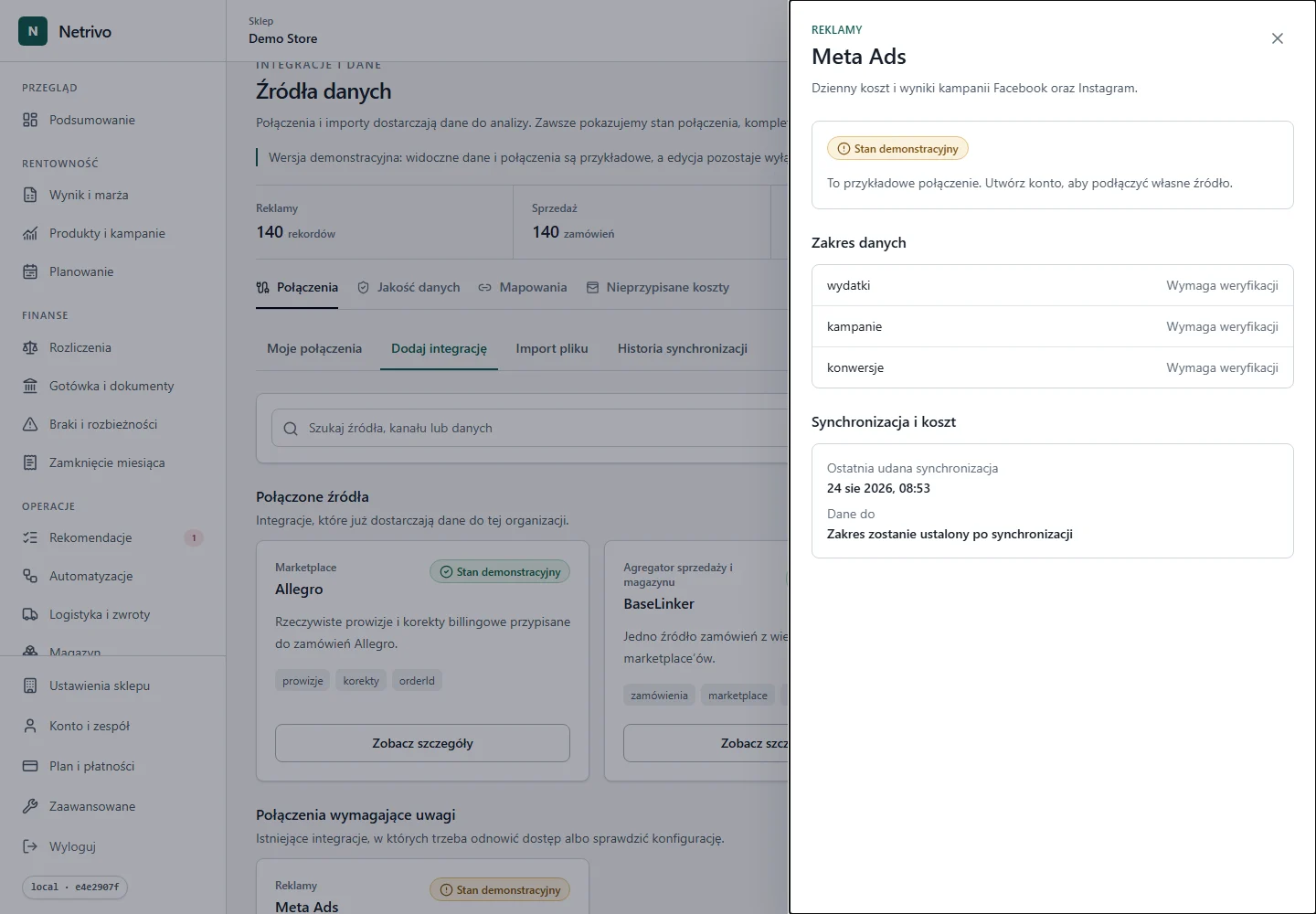Image resolution: width=1316 pixels, height=914 pixels.
Task: Click the korekty tag on Allegro
Action: coord(361,680)
